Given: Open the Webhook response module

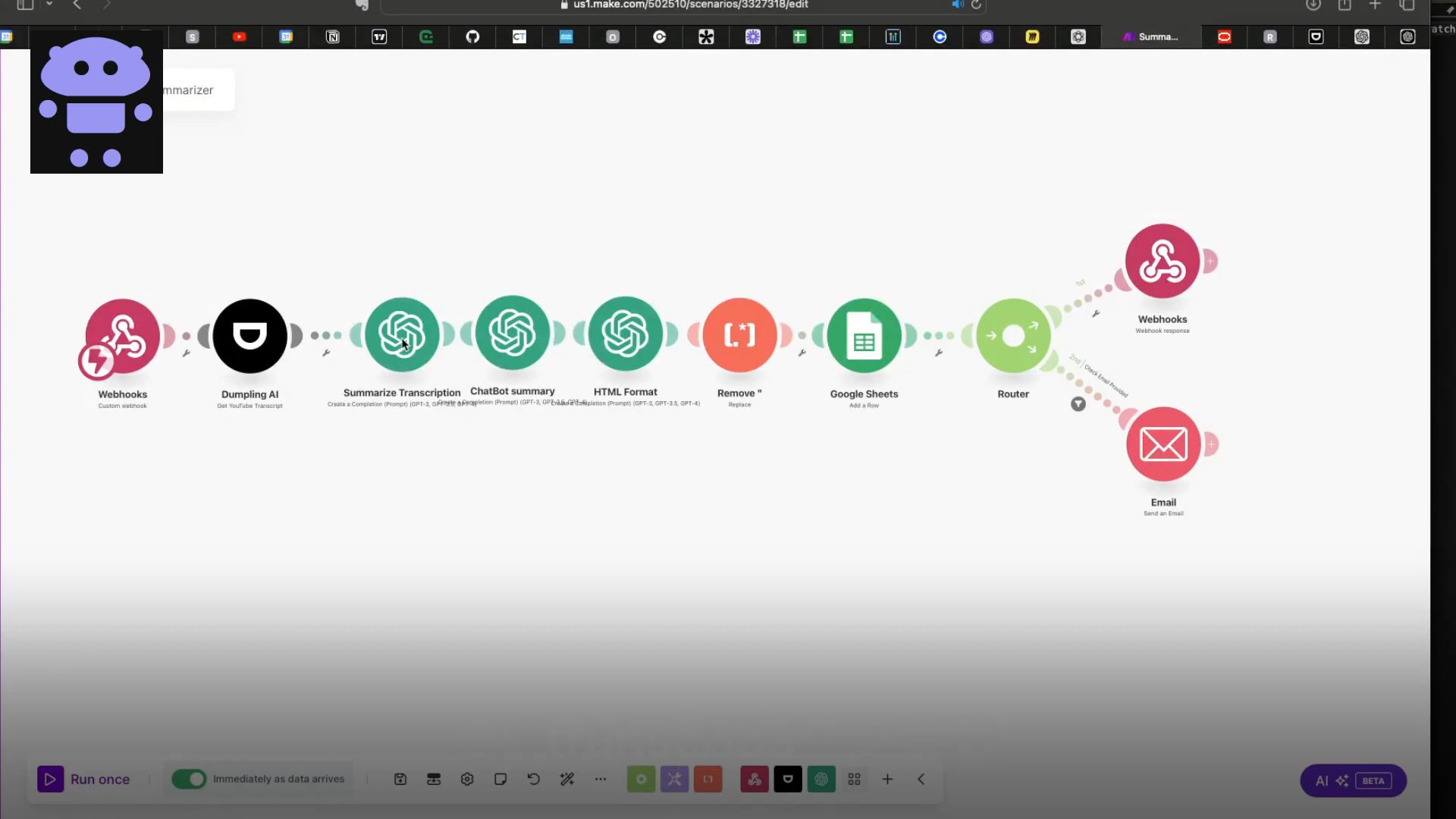Looking at the screenshot, I should [x=1163, y=261].
